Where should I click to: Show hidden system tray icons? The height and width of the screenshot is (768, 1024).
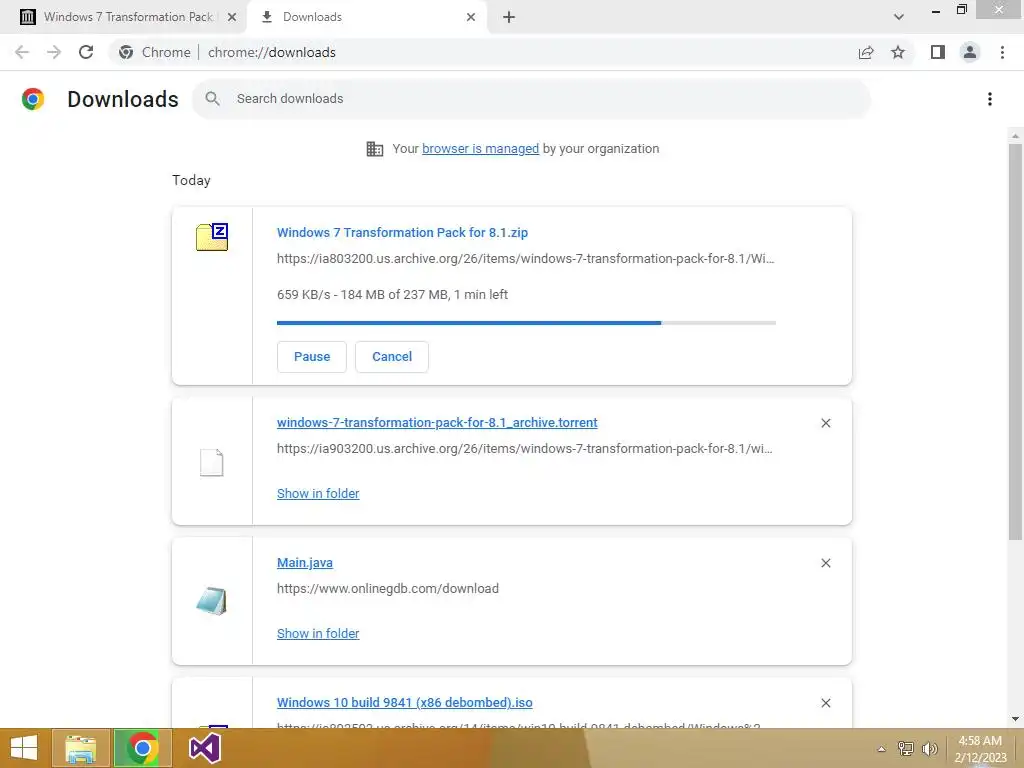click(x=882, y=749)
